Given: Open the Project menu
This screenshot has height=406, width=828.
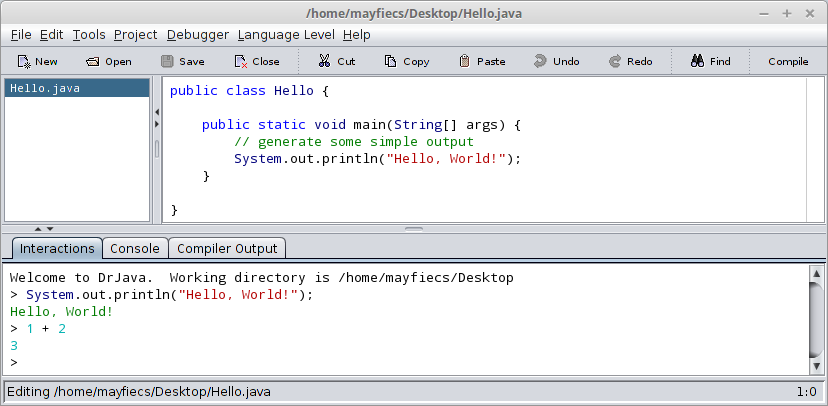Looking at the screenshot, I should 136,35.
